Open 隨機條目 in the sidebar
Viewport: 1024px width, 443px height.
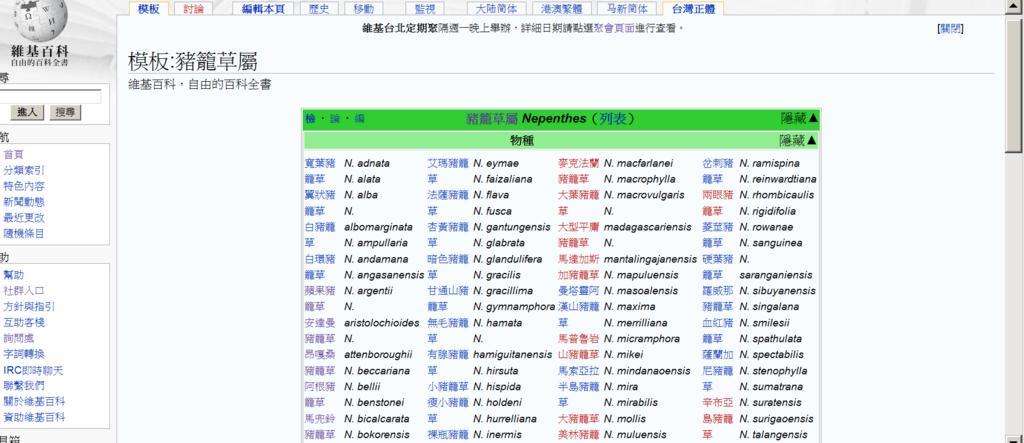24,234
